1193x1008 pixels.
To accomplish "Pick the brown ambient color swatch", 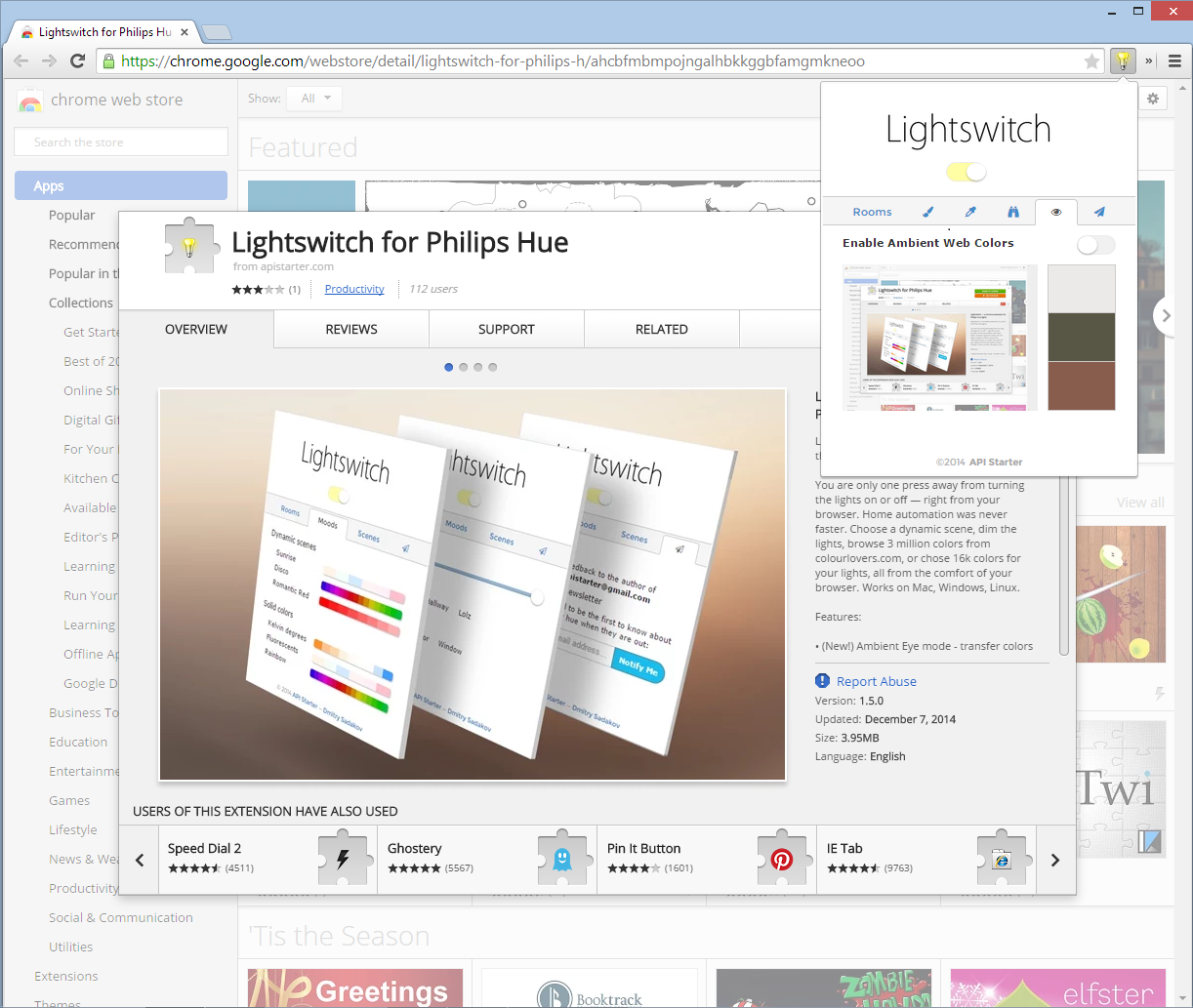I will 1081,385.
